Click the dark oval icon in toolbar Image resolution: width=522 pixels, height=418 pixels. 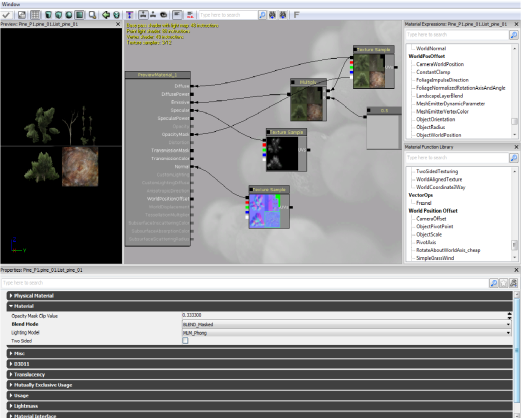pyautogui.click(x=163, y=15)
